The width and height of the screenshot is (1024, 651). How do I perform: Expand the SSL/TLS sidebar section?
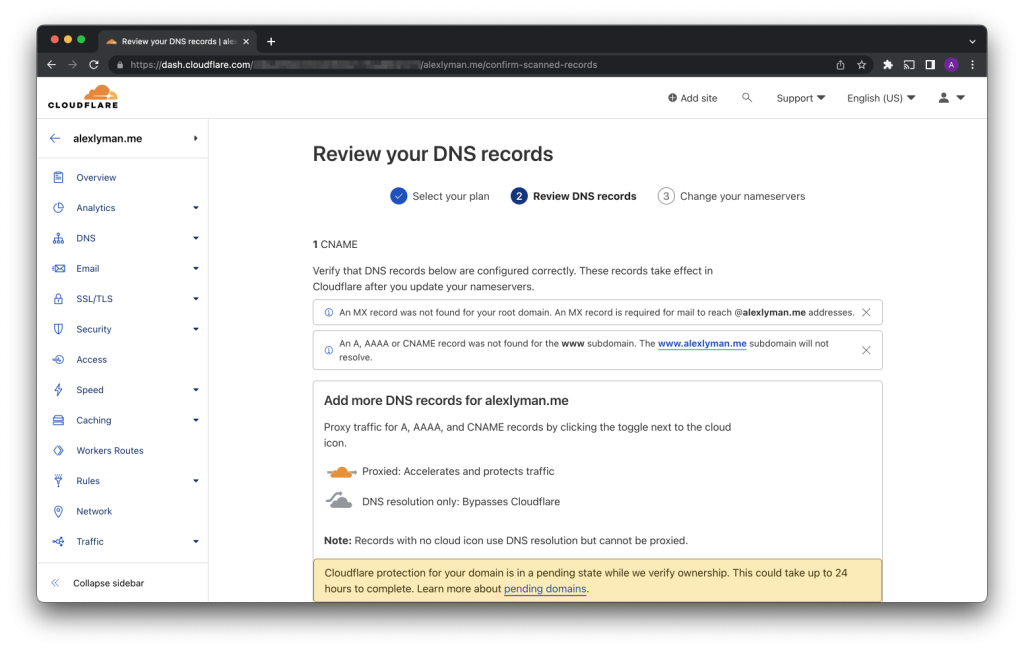pyautogui.click(x=196, y=299)
